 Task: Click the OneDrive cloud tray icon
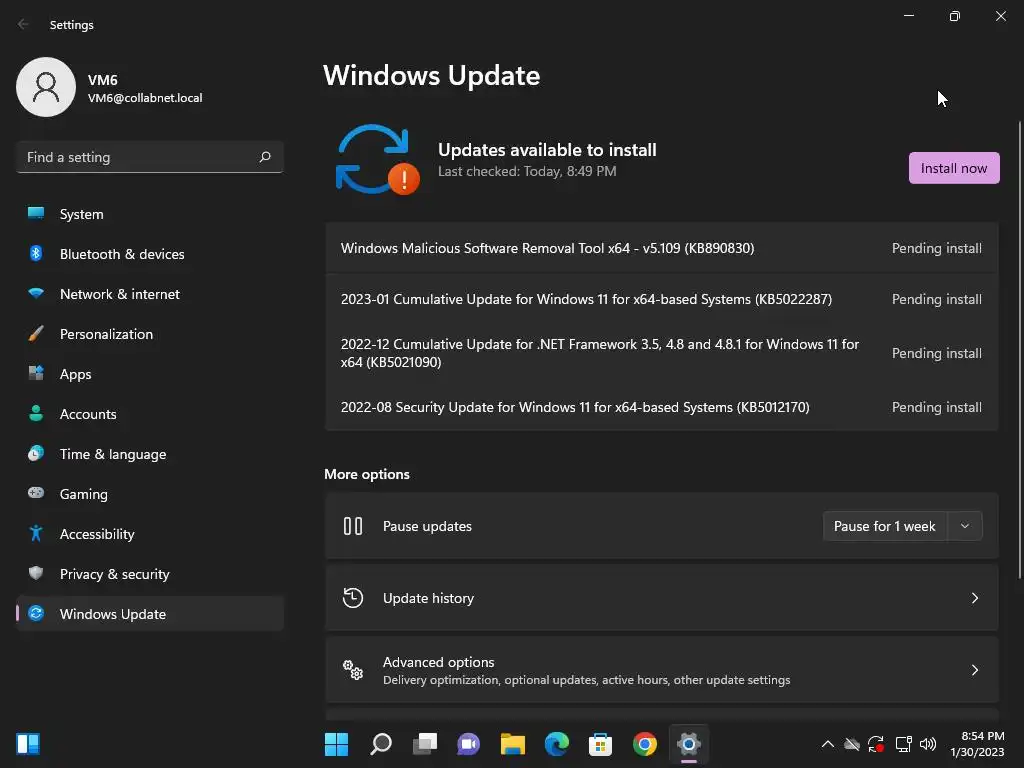pyautogui.click(x=852, y=744)
